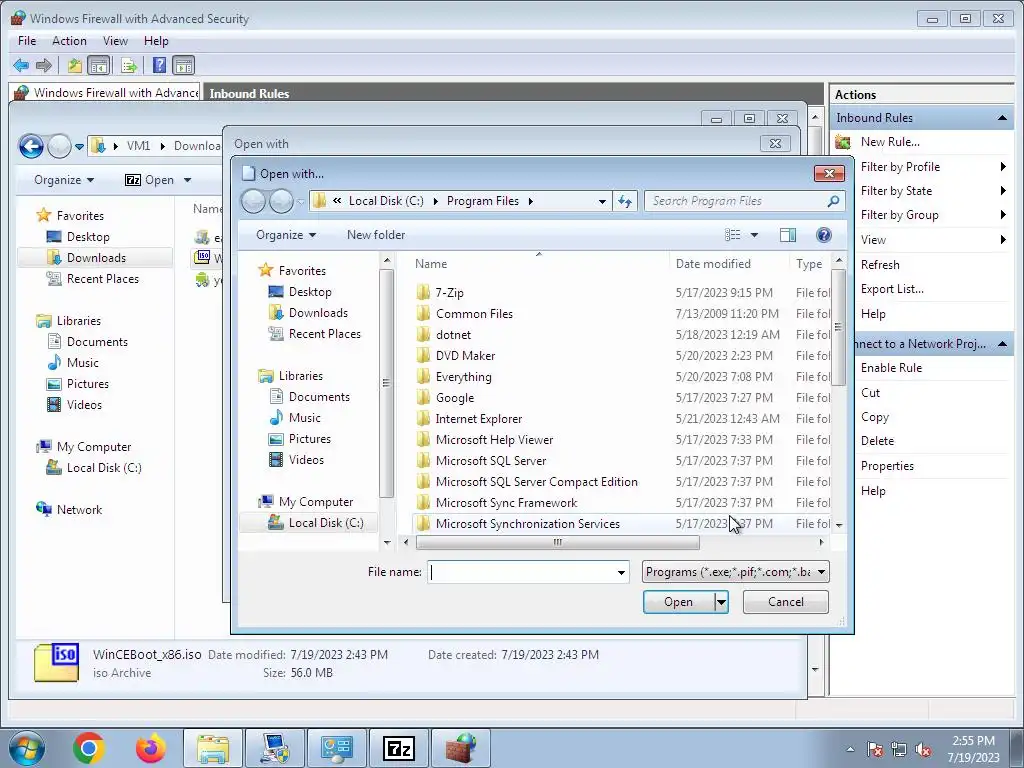The image size is (1024, 768).
Task: Click Delete in Actions pane
Action: pyautogui.click(x=877, y=441)
